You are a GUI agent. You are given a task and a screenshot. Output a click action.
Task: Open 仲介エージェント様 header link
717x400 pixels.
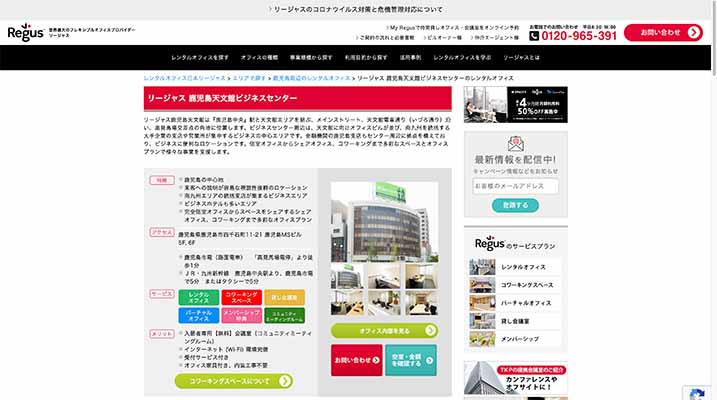[x=494, y=37]
